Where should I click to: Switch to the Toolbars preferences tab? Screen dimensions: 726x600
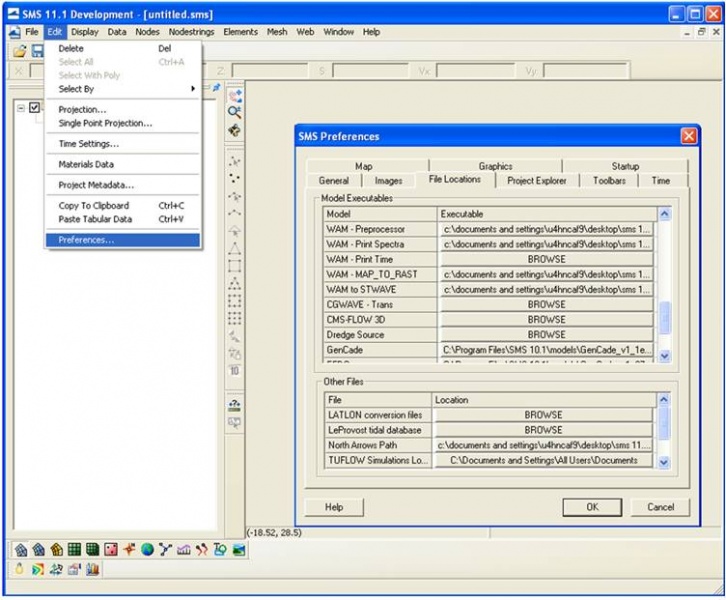[x=609, y=181]
